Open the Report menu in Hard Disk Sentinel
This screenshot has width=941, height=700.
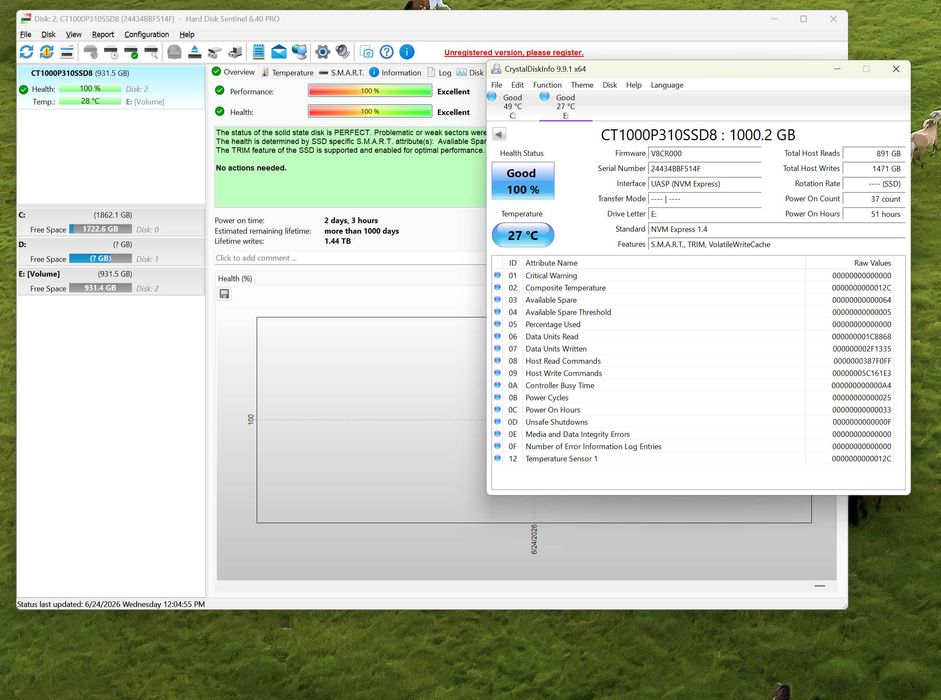(x=103, y=34)
